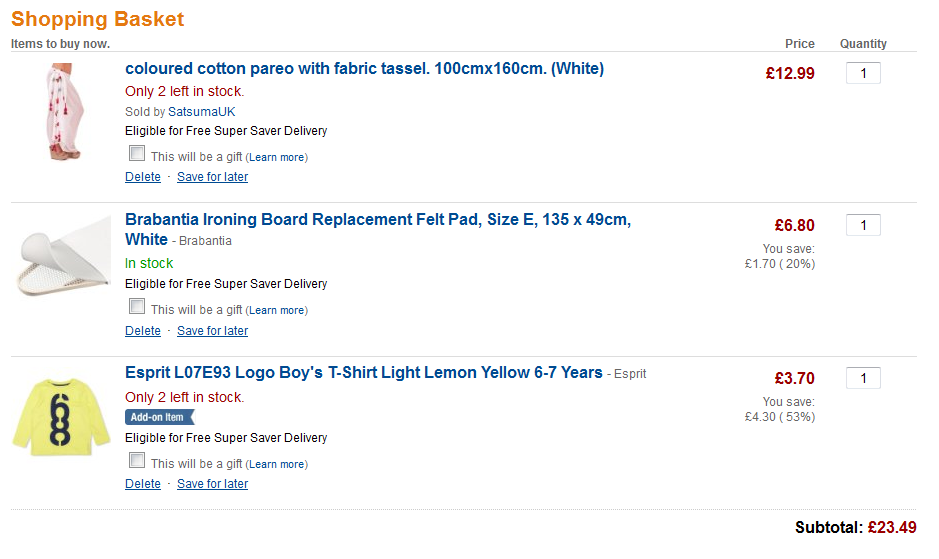Delete the cotton pareo from basket

(x=143, y=177)
